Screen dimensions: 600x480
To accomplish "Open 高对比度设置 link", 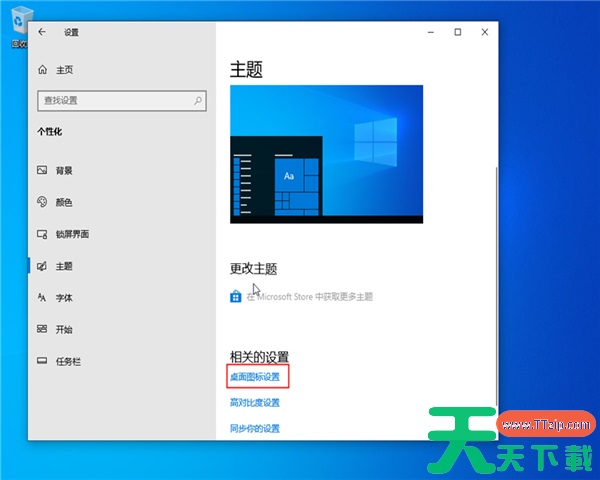I will point(255,403).
